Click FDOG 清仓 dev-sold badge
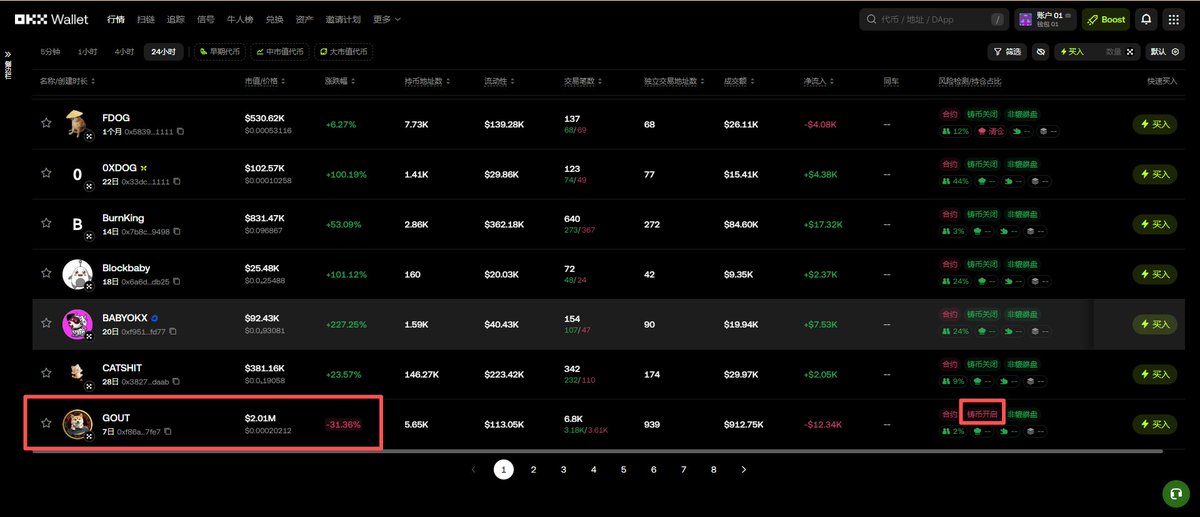This screenshot has height=517, width=1200. [990, 131]
